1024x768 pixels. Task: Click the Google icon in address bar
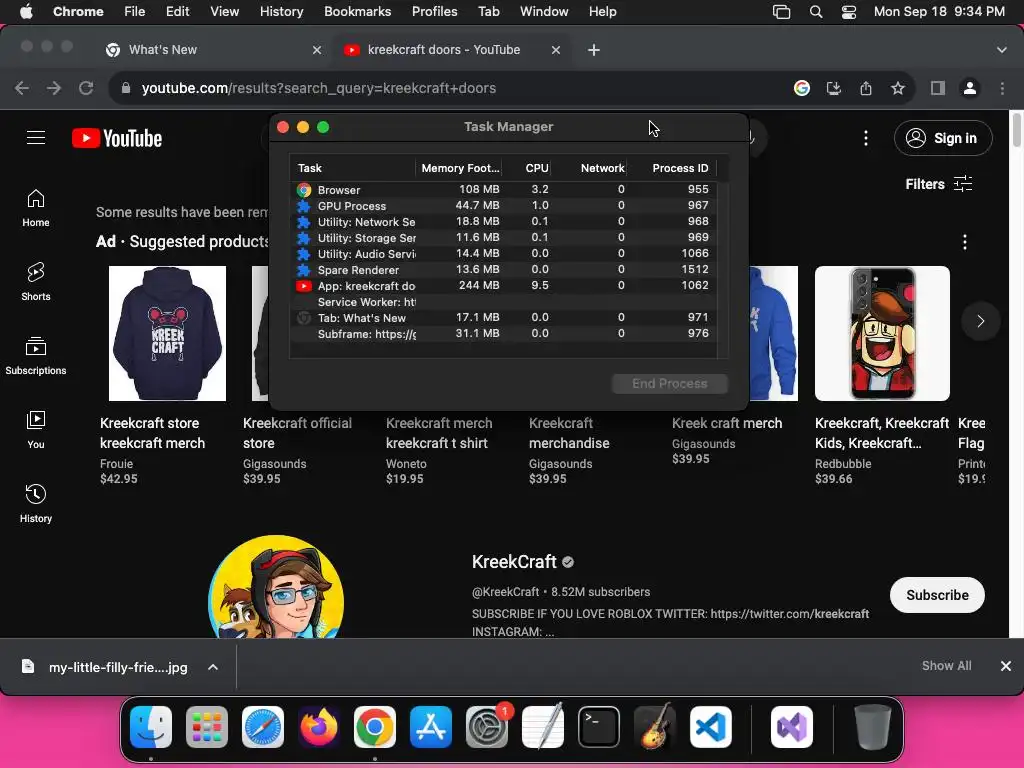coord(802,88)
